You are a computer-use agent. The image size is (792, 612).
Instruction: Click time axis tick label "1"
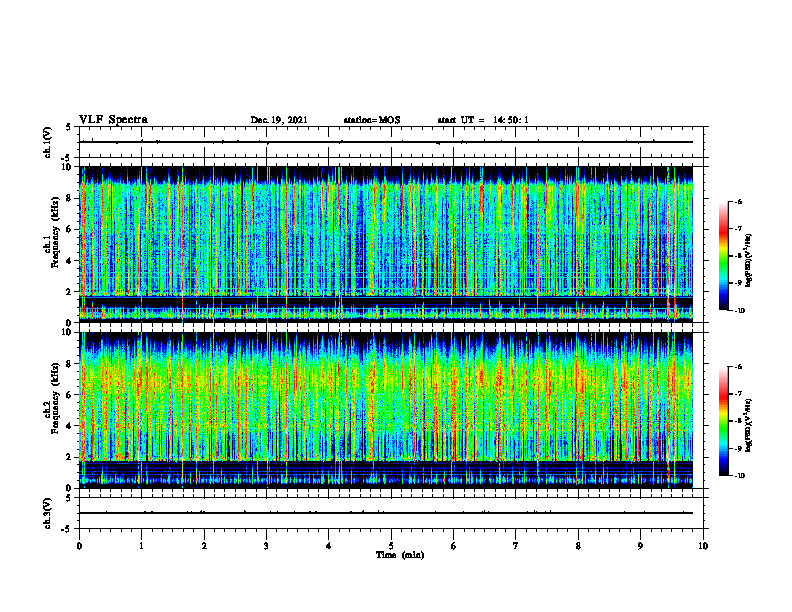[141, 546]
